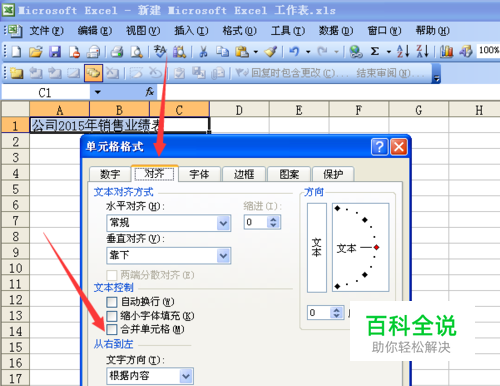
Task: Open the 帮助 Help menu
Action: 432,31
